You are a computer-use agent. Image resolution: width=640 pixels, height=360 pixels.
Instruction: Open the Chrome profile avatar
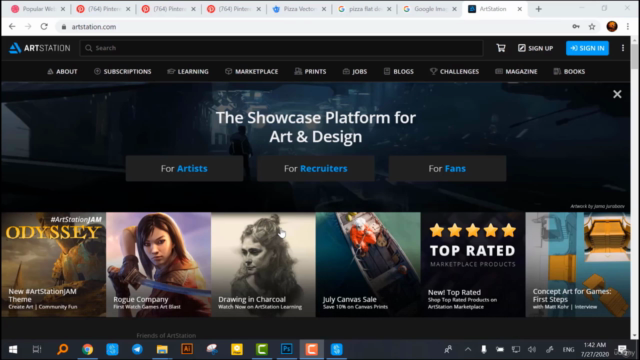612,27
